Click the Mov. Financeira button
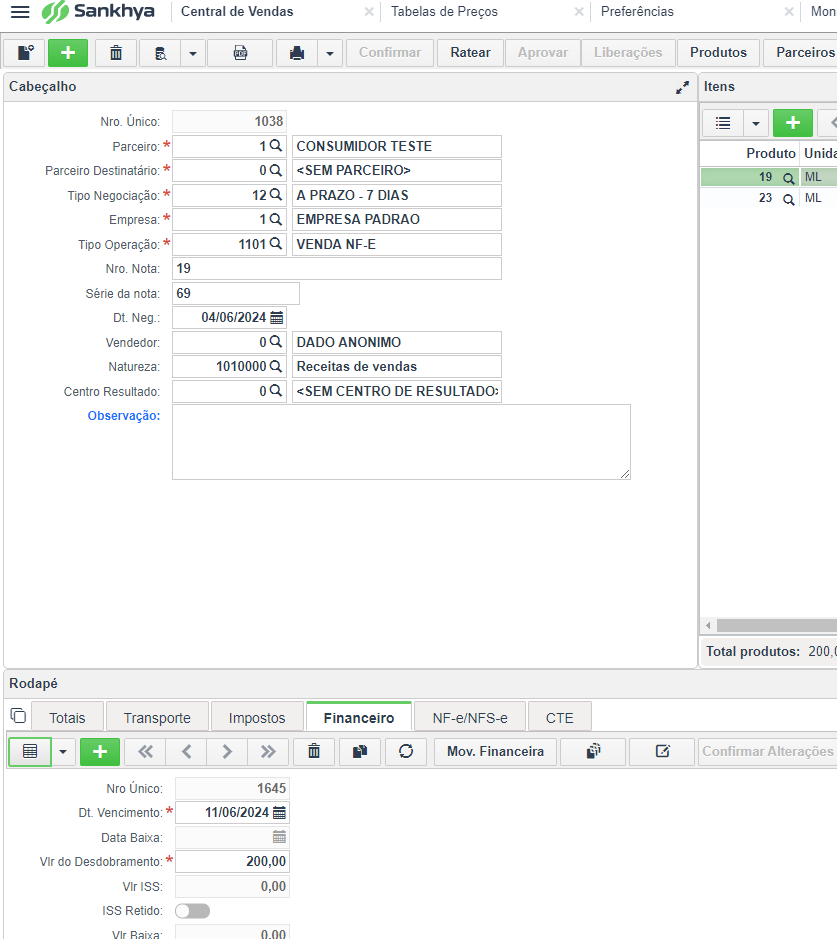This screenshot has width=837, height=939. click(x=495, y=751)
